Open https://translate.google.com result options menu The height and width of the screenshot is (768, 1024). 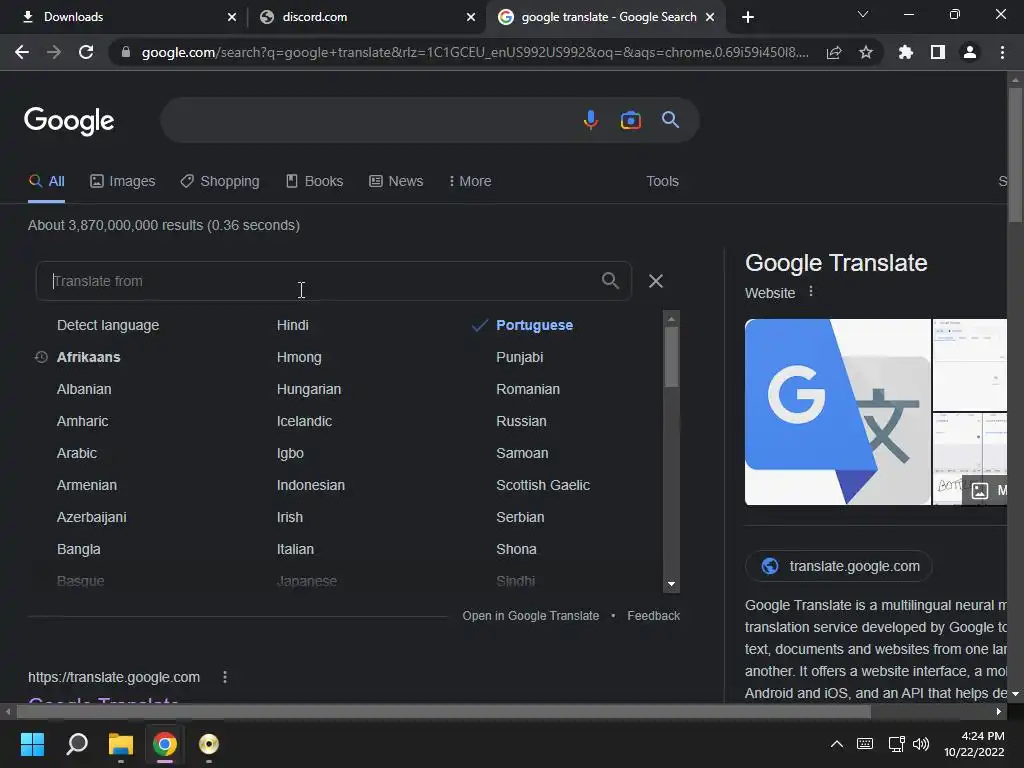click(225, 677)
